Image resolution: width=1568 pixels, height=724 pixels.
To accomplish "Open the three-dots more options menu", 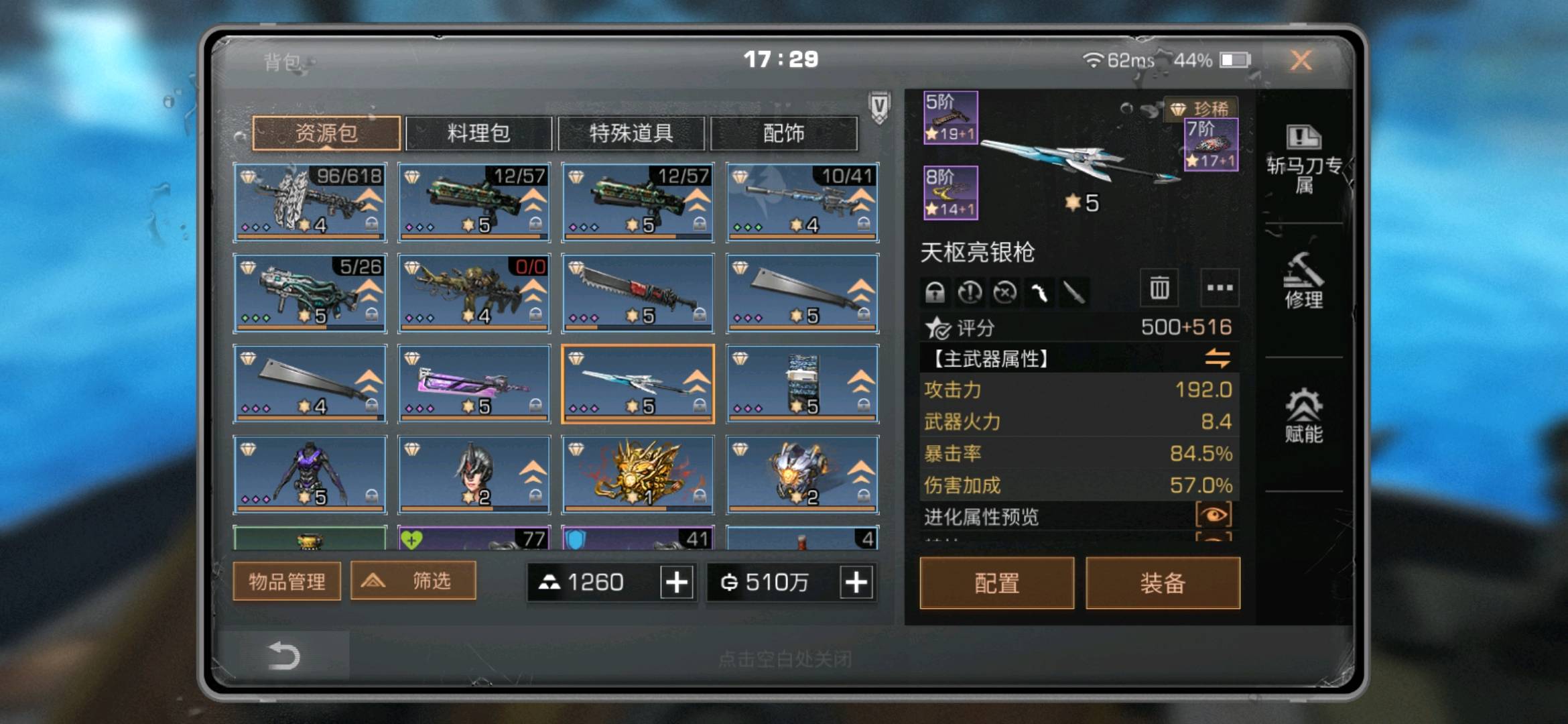I will coord(1220,288).
